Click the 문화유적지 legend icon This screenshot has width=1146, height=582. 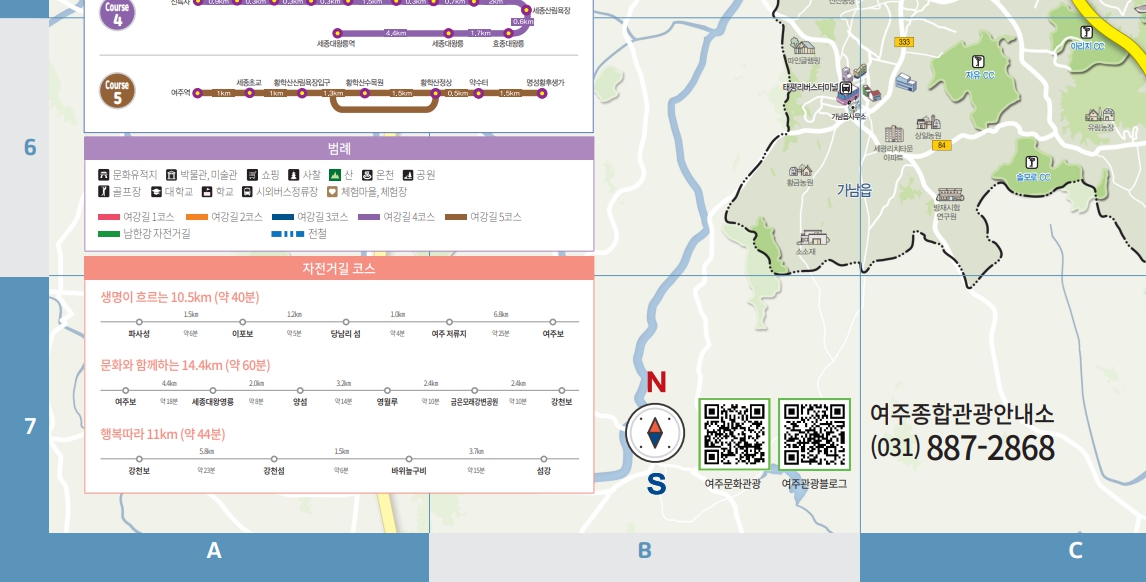point(104,175)
